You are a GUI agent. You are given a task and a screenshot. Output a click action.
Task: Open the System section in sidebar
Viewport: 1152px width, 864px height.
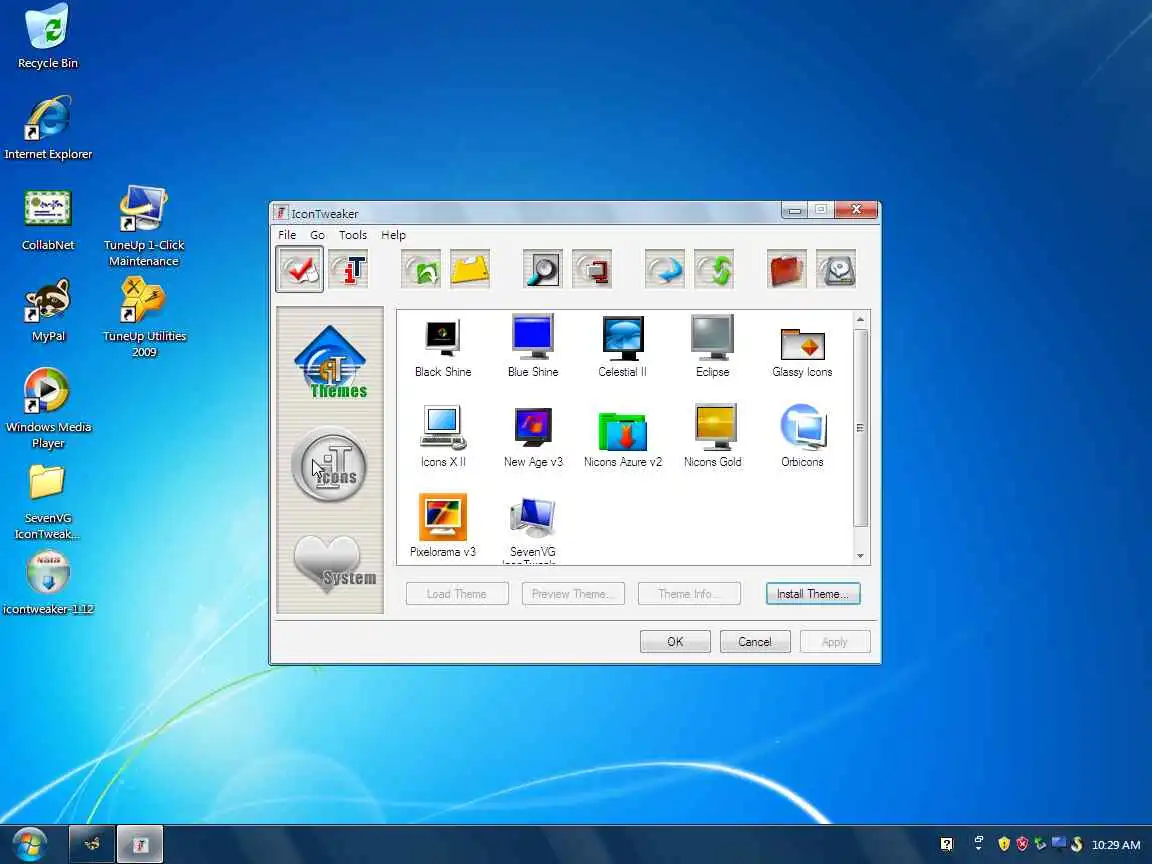(334, 564)
